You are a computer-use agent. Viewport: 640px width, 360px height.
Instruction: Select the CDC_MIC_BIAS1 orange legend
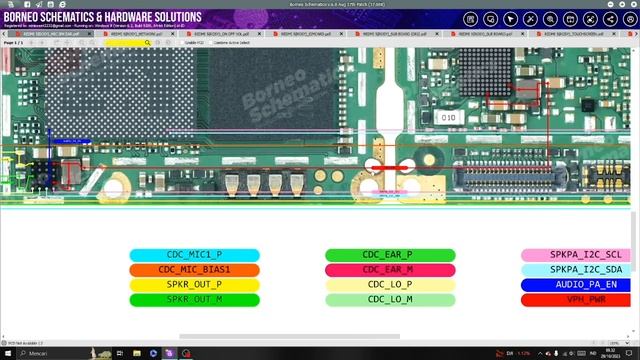click(194, 270)
